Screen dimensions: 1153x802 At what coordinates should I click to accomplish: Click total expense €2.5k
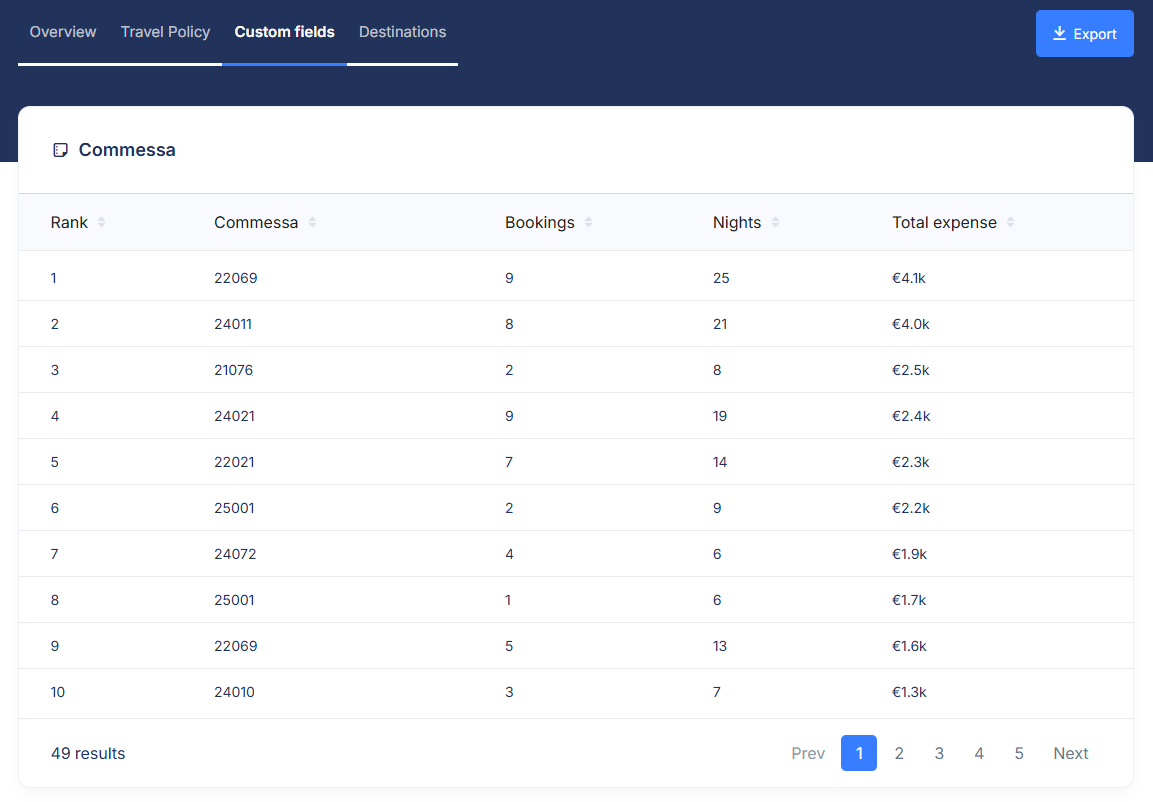[x=911, y=370]
